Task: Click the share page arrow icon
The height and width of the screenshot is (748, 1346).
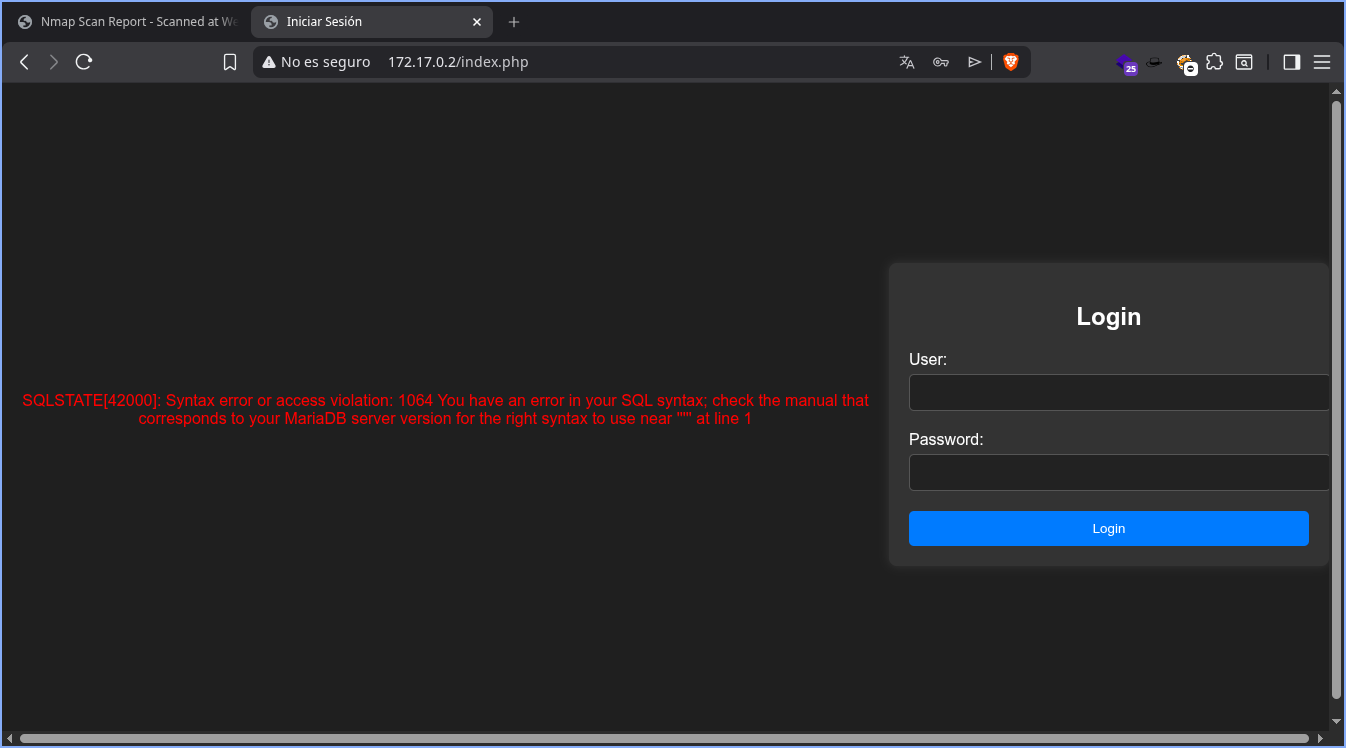Action: click(x=974, y=62)
